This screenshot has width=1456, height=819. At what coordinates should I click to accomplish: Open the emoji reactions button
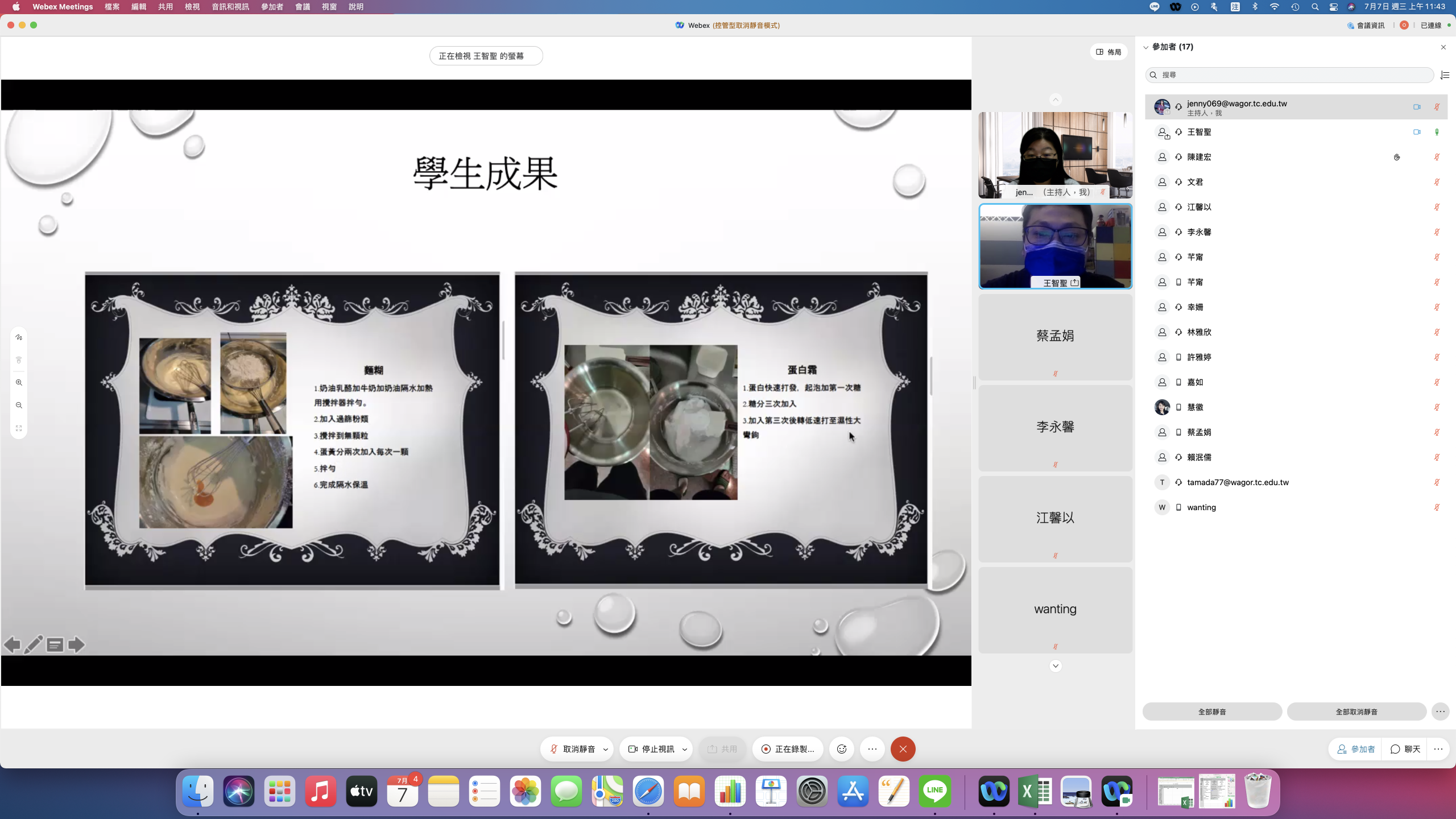pyautogui.click(x=842, y=749)
